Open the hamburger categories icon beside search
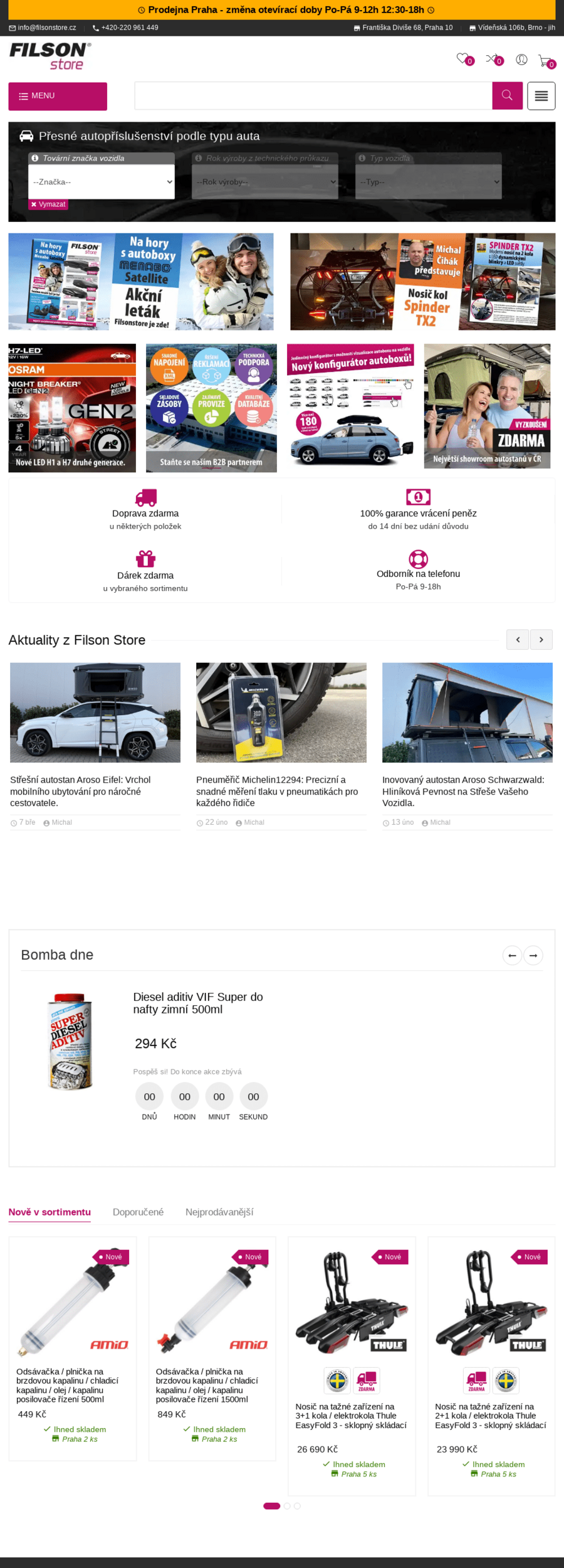Viewport: 564px width, 1568px height. (x=541, y=96)
